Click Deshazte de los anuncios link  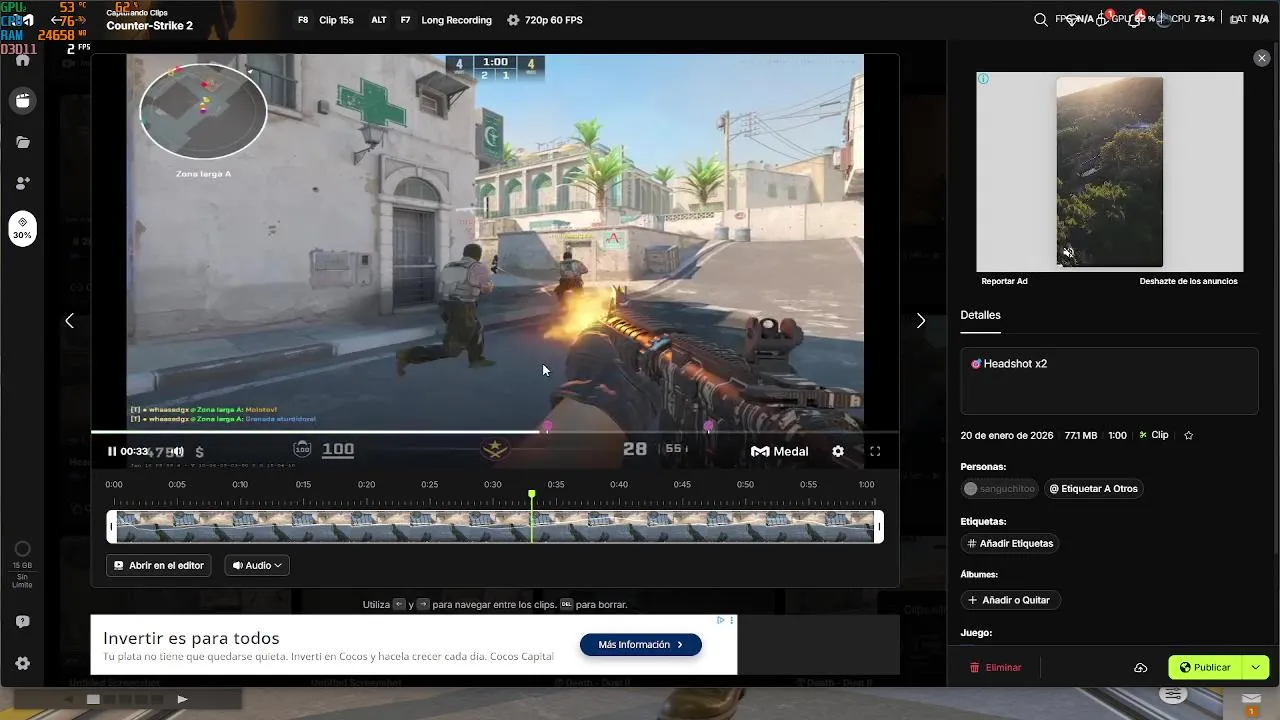tap(1188, 282)
